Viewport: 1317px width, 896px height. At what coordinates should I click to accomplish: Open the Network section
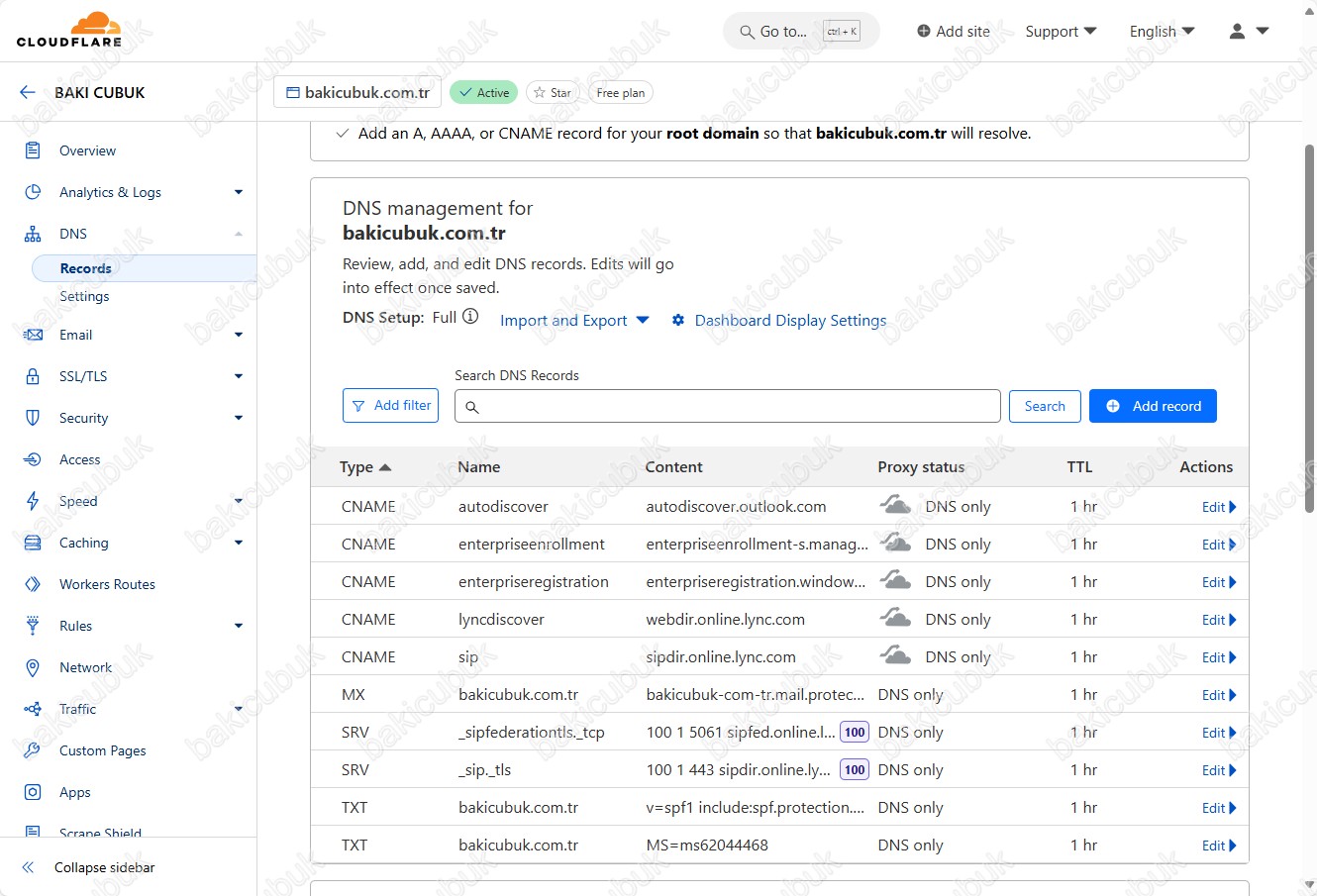click(85, 667)
